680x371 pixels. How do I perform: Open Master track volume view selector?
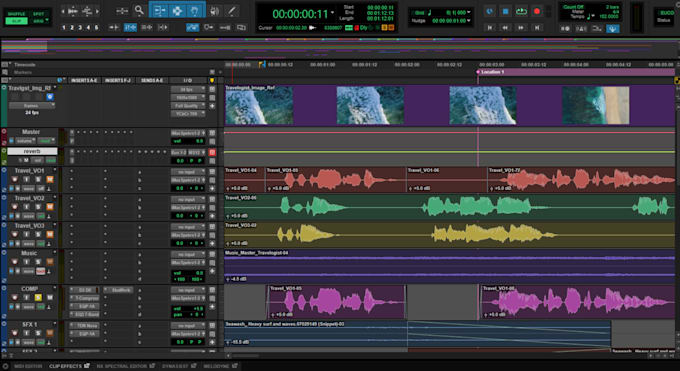click(26, 141)
